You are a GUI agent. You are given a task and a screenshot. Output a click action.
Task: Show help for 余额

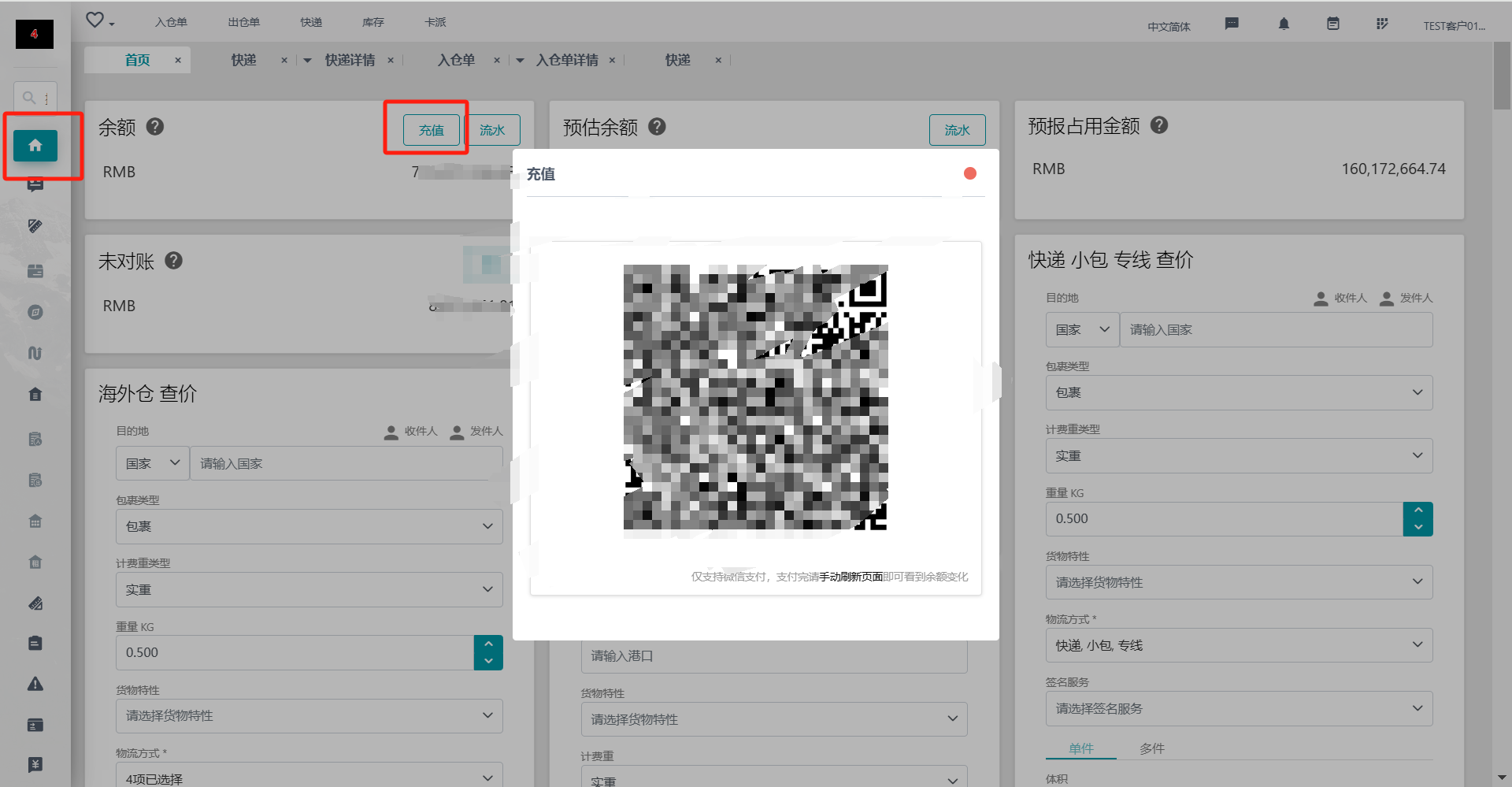pos(155,127)
